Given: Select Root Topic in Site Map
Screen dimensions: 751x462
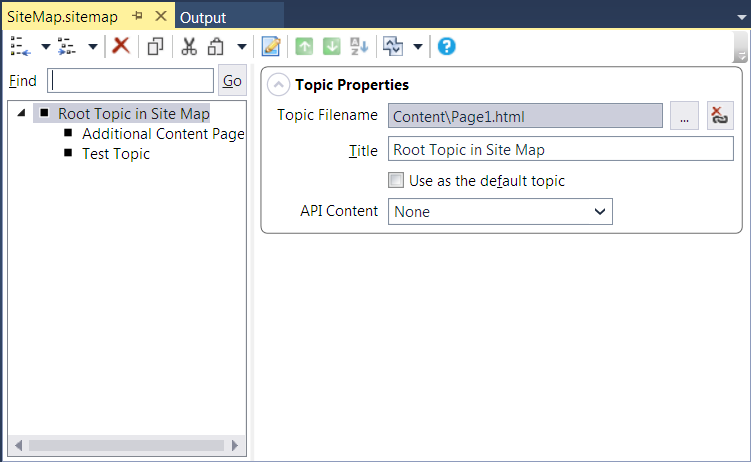Looking at the screenshot, I should click(x=134, y=113).
